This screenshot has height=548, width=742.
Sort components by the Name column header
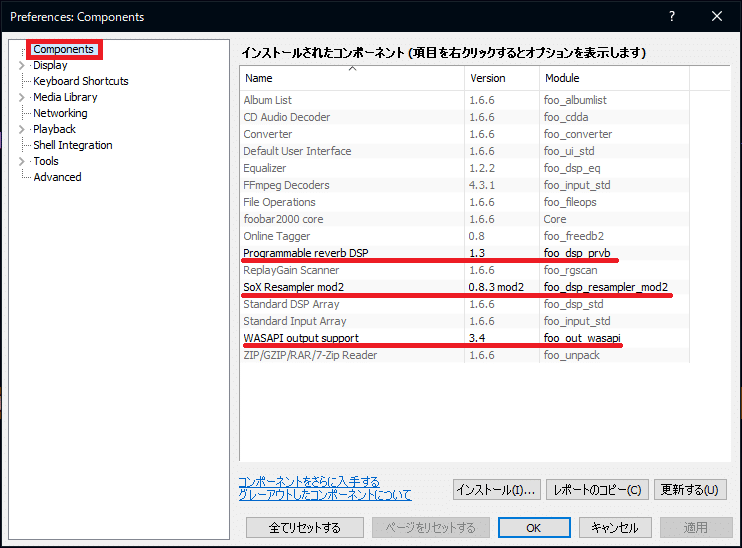352,78
